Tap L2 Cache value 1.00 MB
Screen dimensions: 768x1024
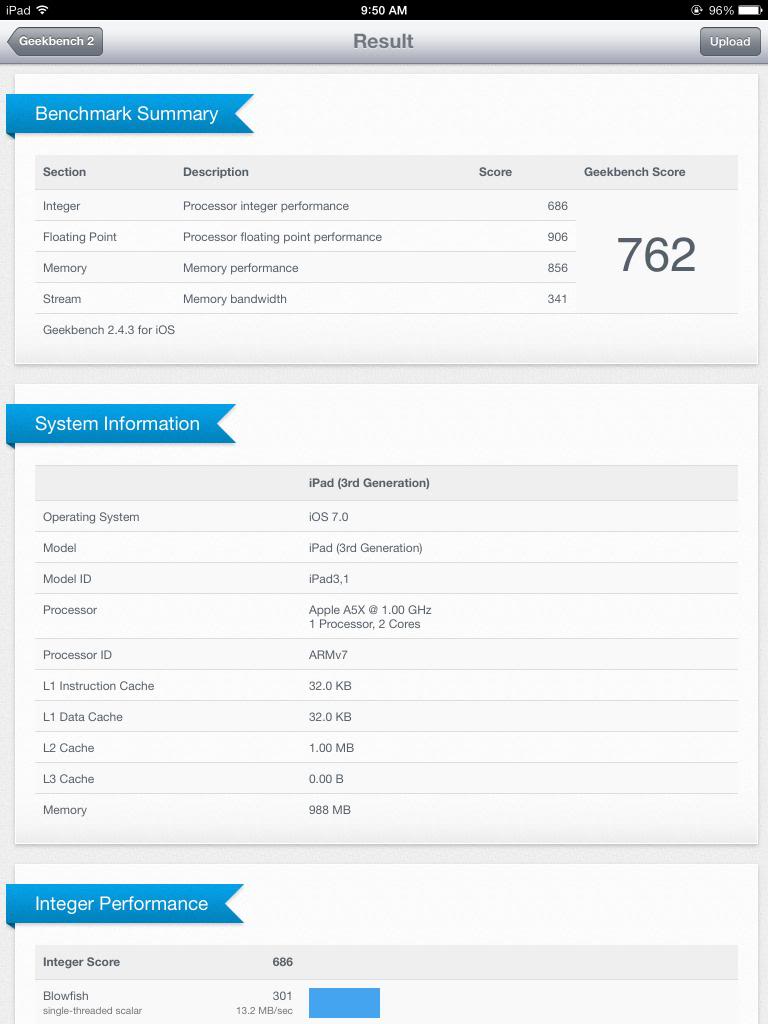coord(331,748)
